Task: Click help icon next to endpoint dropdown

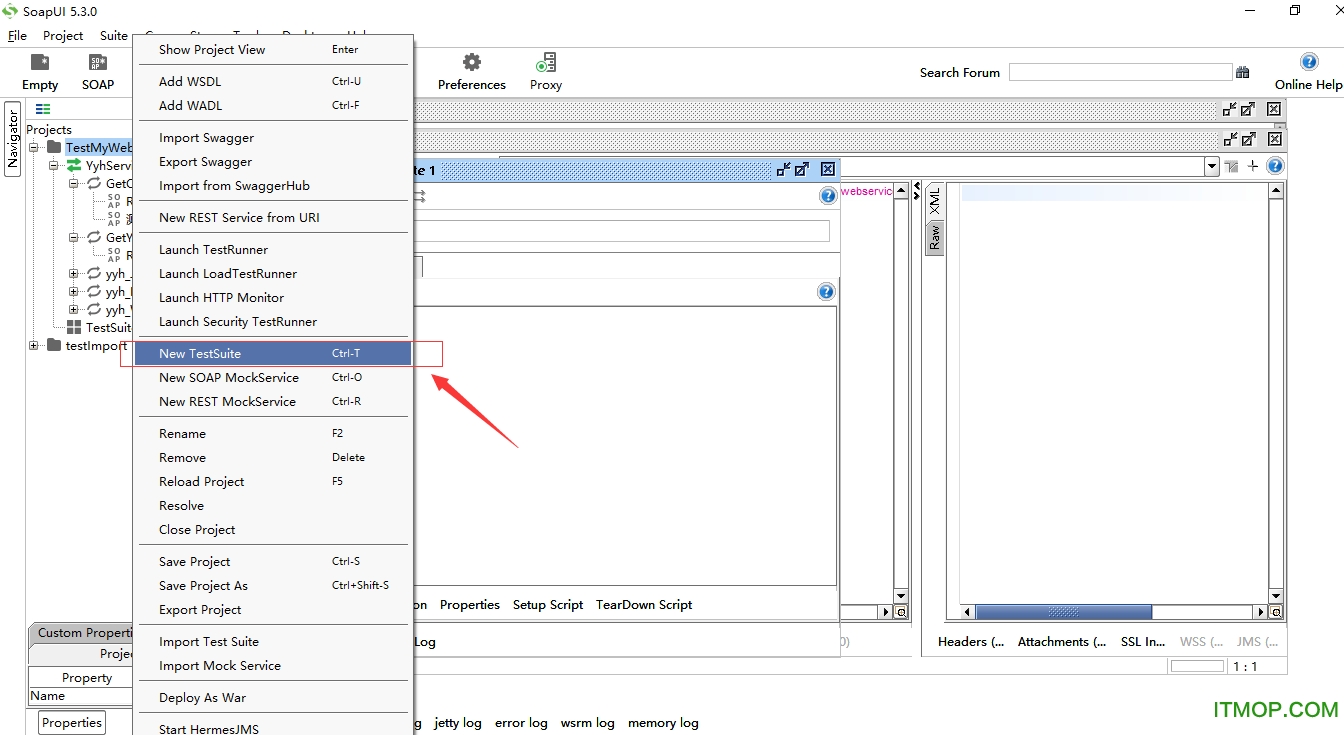Action: click(1275, 166)
